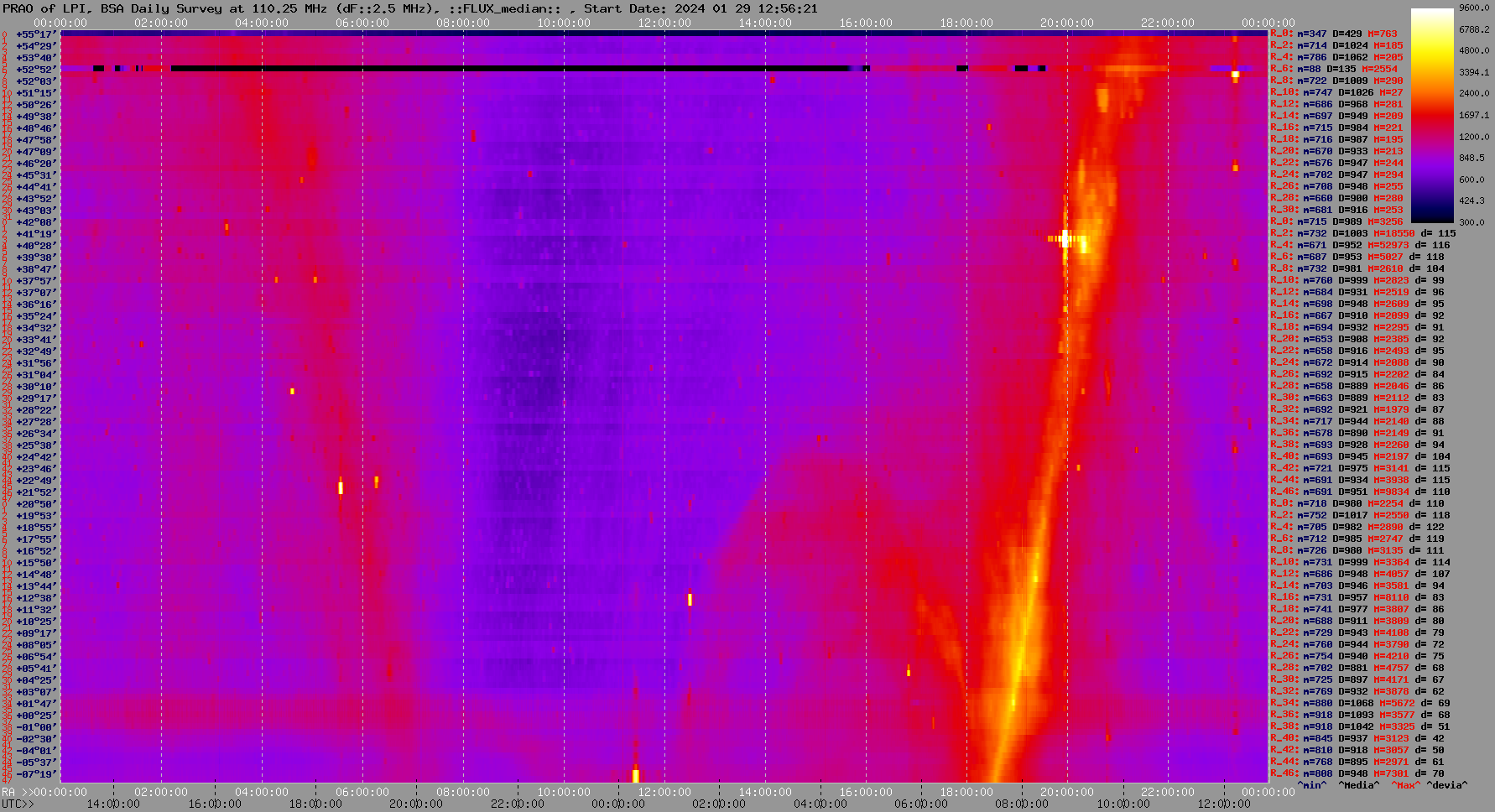The height and width of the screenshot is (812, 1495).
Task: Click the +52°52' declination label
Action: [x=37, y=70]
